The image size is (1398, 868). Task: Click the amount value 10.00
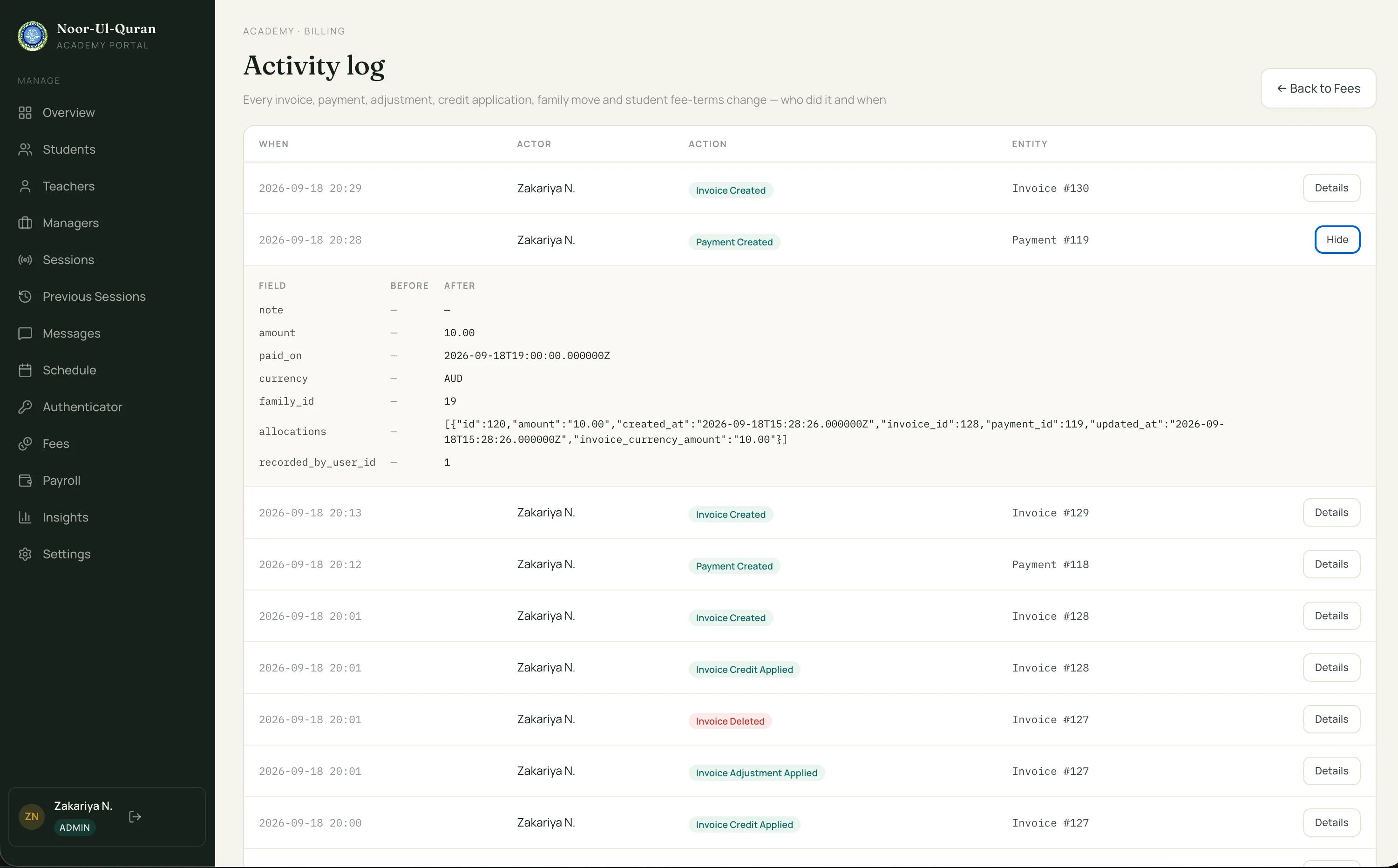pyautogui.click(x=459, y=332)
